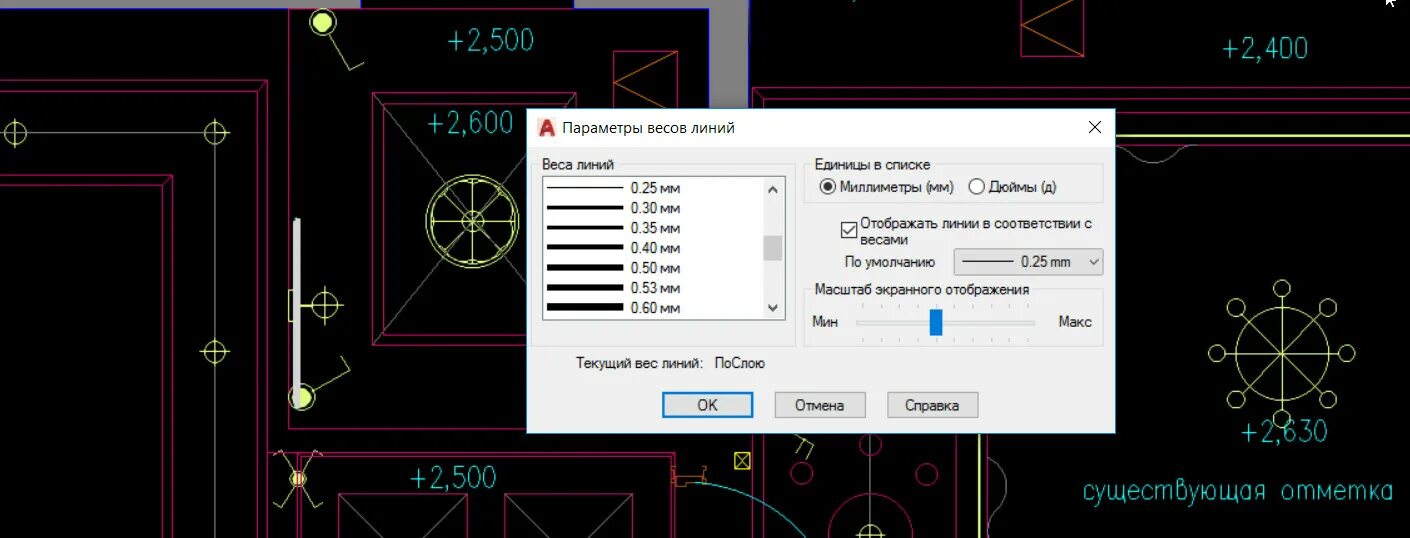Click the +2,630 elevation text in drawing

[x=1284, y=432]
